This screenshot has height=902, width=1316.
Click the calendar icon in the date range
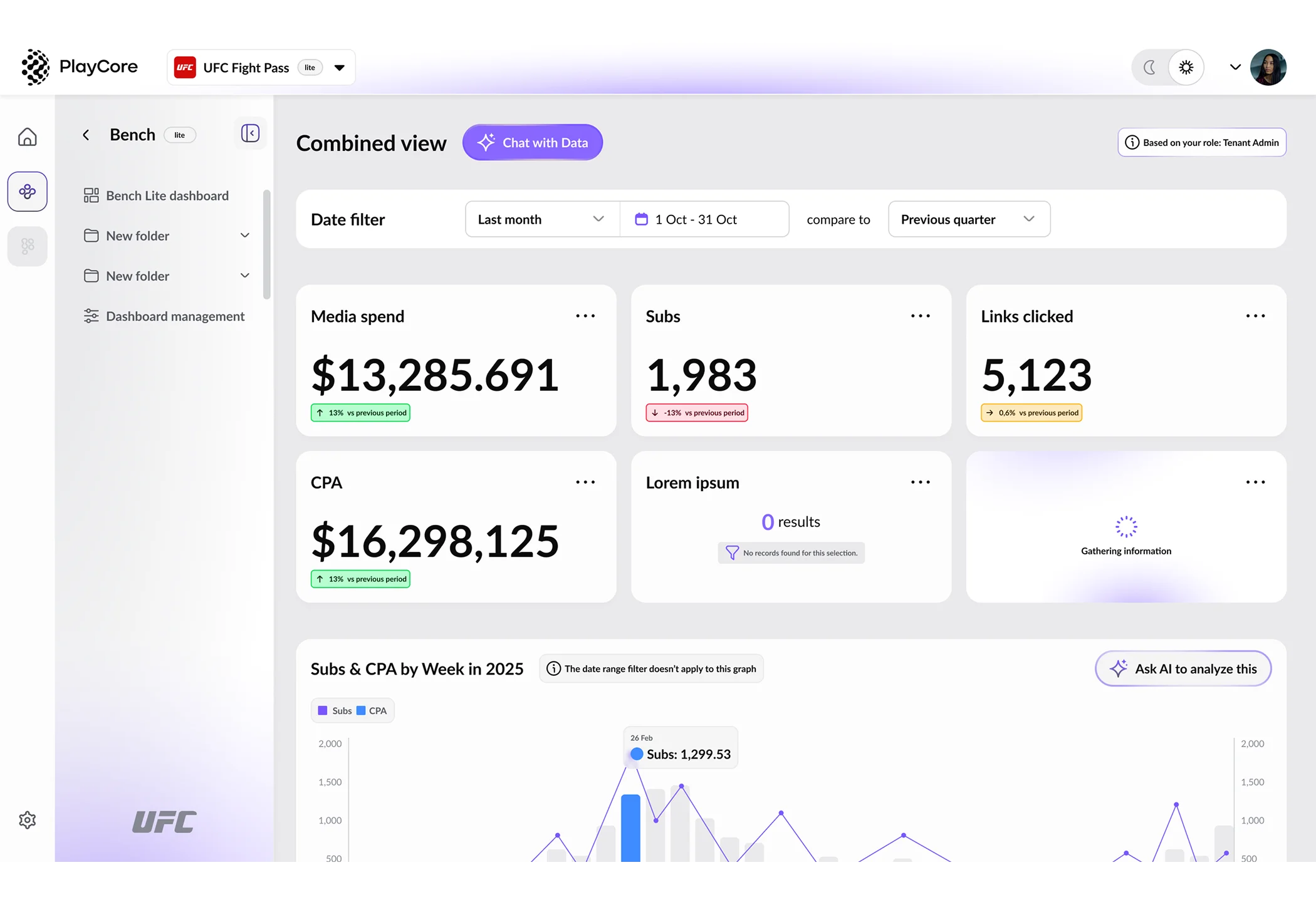[x=641, y=219]
